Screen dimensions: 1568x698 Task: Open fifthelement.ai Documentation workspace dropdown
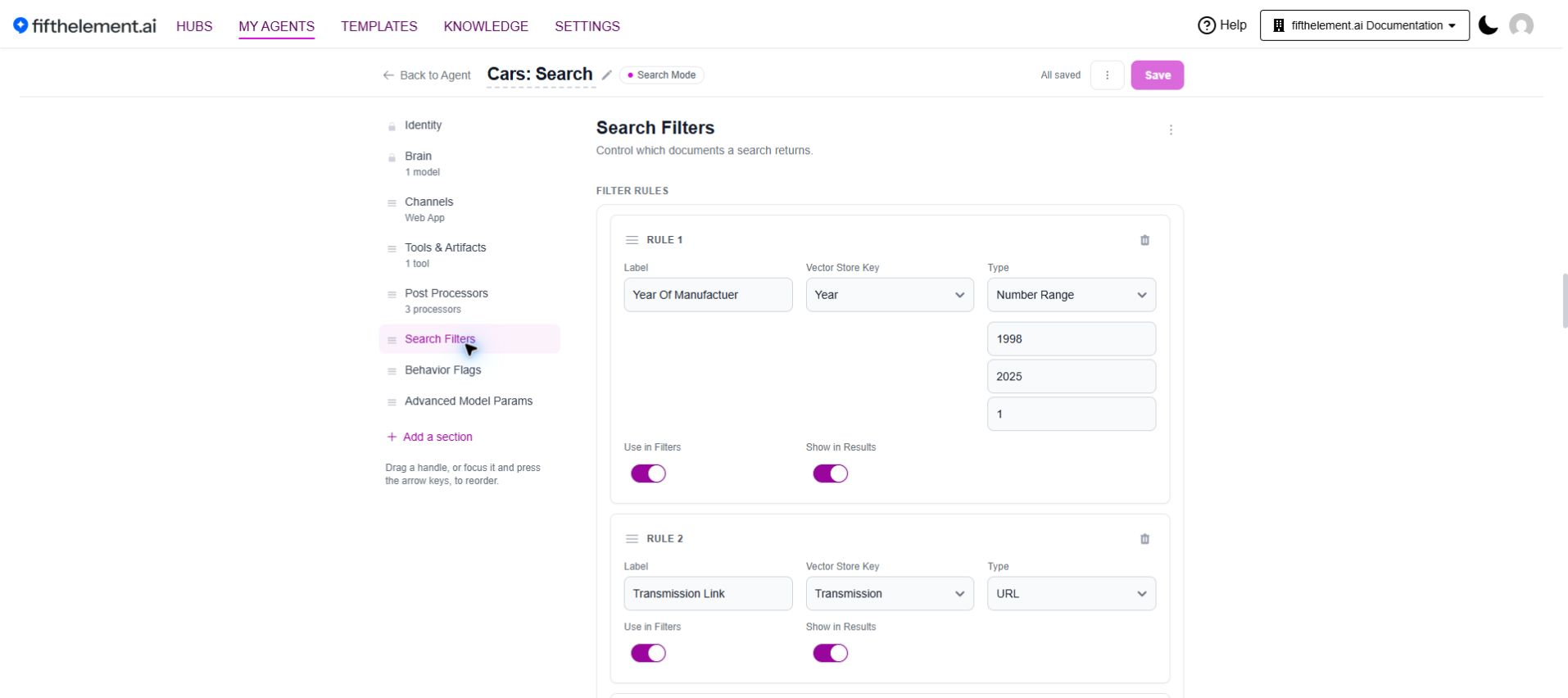(x=1364, y=25)
